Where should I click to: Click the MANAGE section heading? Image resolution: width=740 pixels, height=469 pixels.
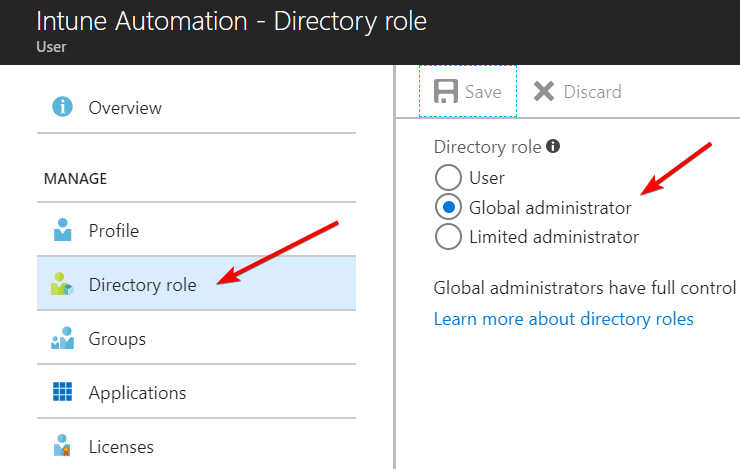[x=76, y=179]
